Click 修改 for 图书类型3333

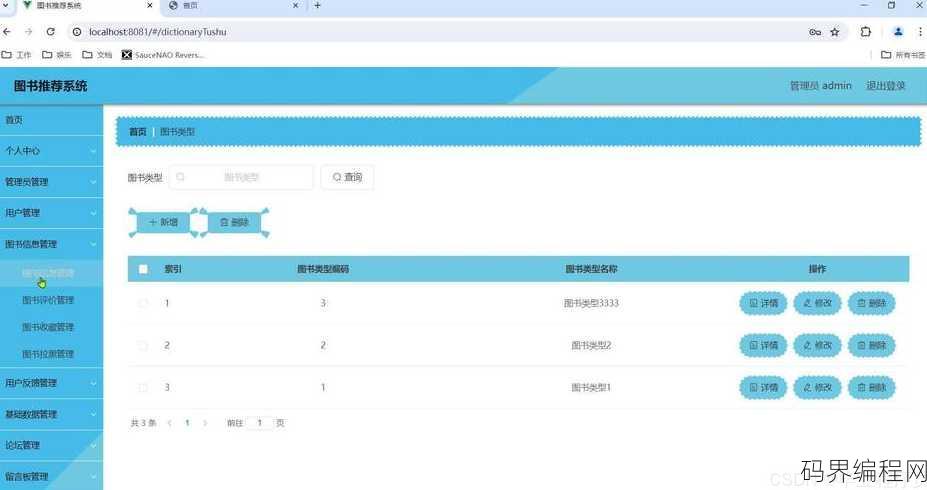coord(817,303)
